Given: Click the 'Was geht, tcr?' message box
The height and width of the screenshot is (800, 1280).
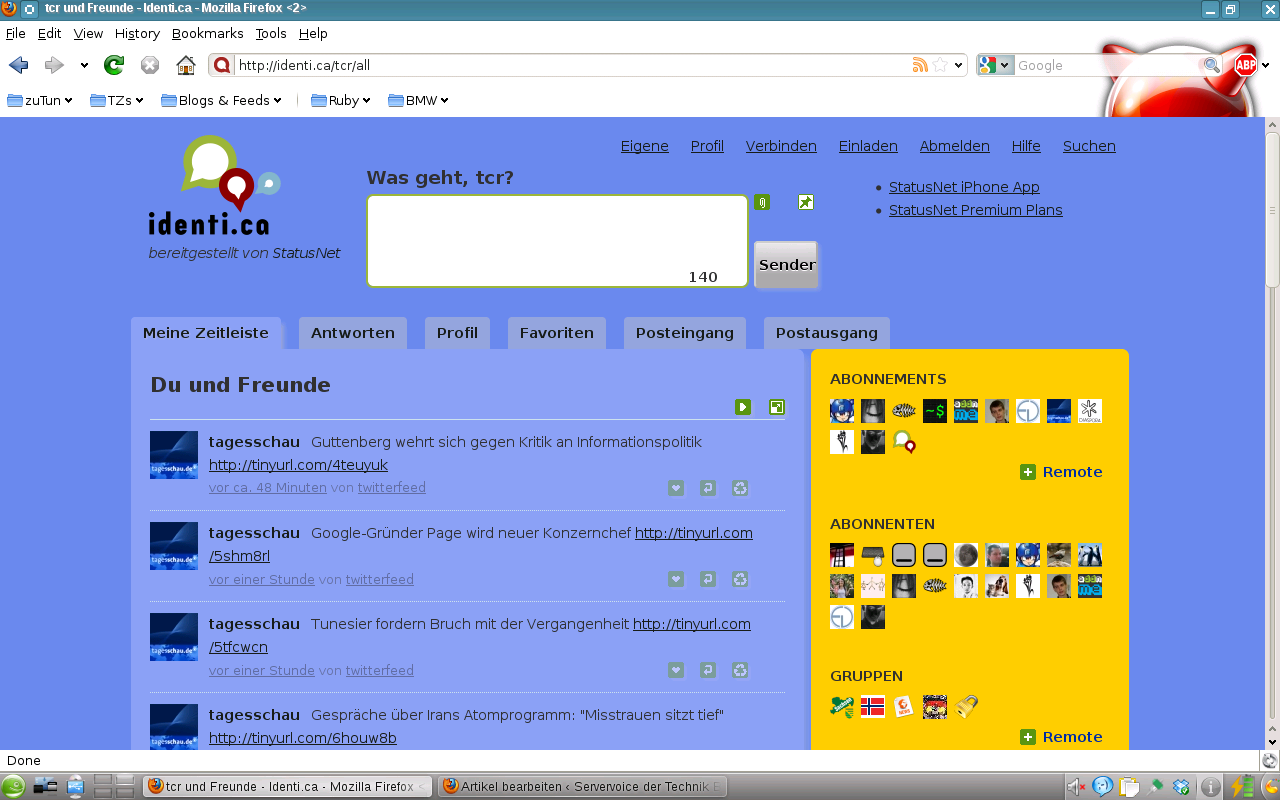Looking at the screenshot, I should pyautogui.click(x=556, y=240).
